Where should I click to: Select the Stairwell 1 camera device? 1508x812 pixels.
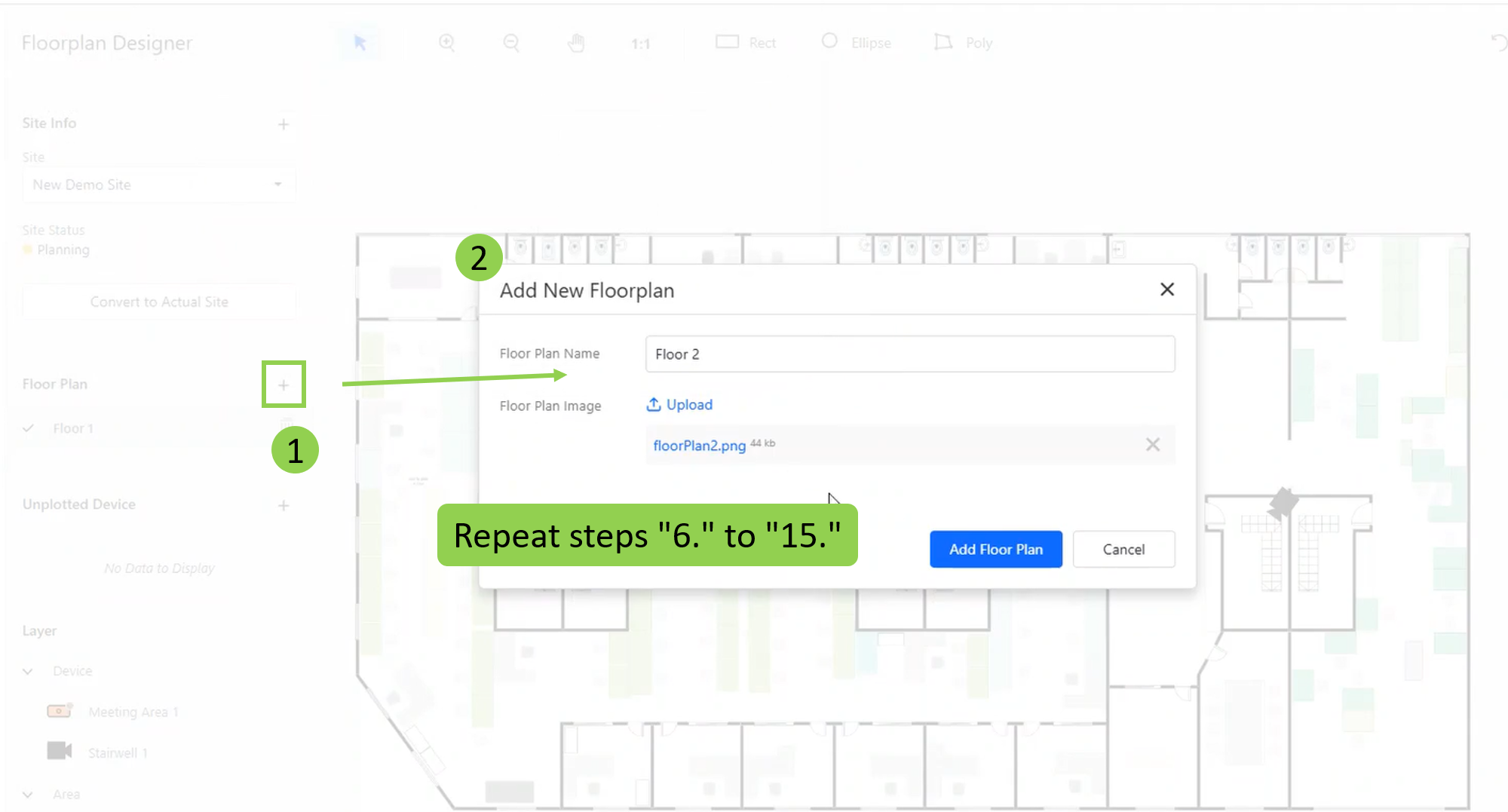click(118, 753)
